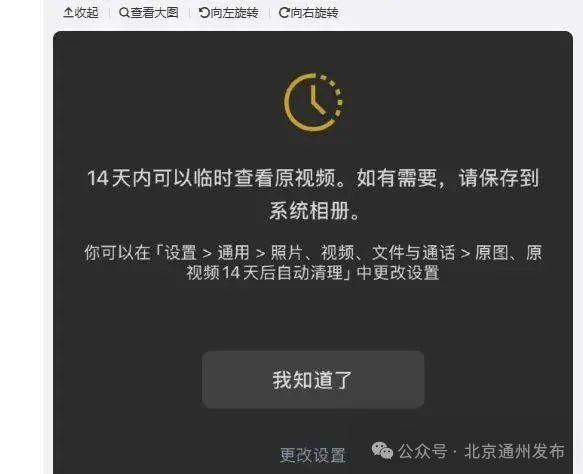The width and height of the screenshot is (583, 474).
Task: Click the magnifier icon for 查看大图
Action: 124,13
